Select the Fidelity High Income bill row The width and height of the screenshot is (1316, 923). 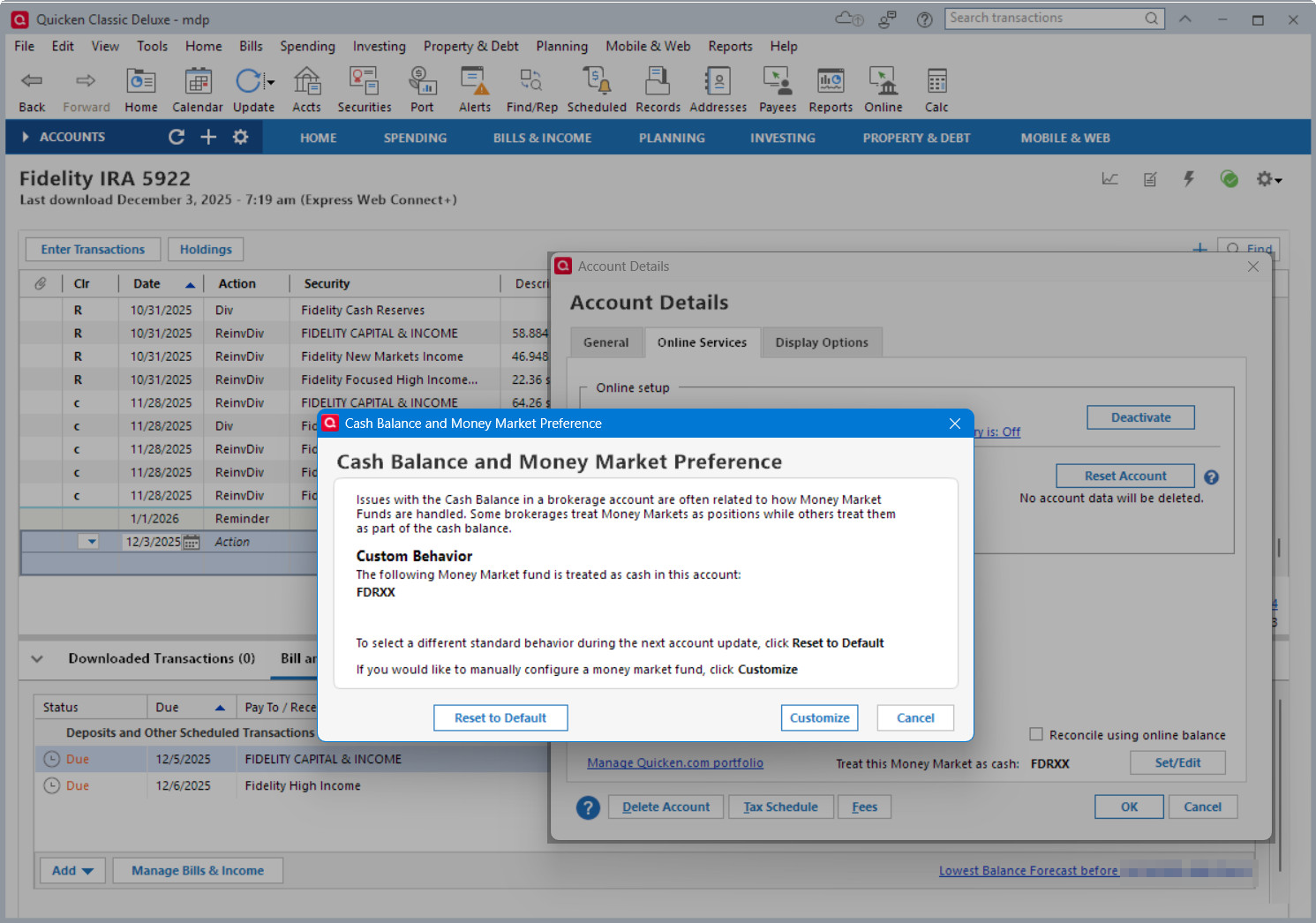click(x=291, y=785)
